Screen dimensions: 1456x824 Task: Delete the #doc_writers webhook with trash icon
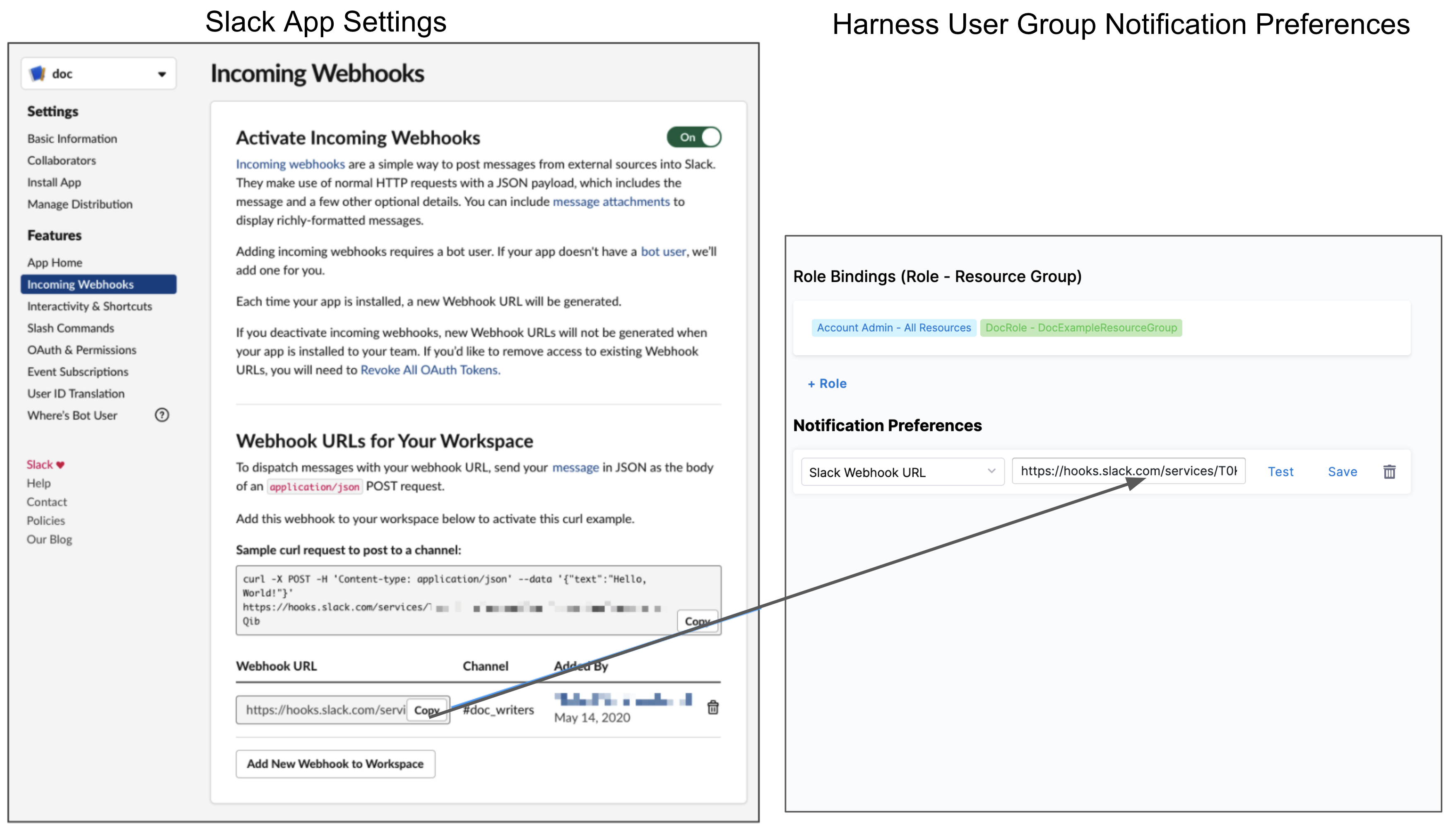tap(713, 707)
